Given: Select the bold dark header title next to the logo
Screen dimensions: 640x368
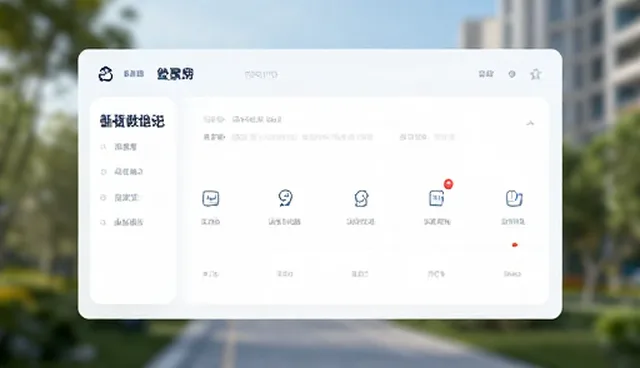Looking at the screenshot, I should pyautogui.click(x=175, y=74).
